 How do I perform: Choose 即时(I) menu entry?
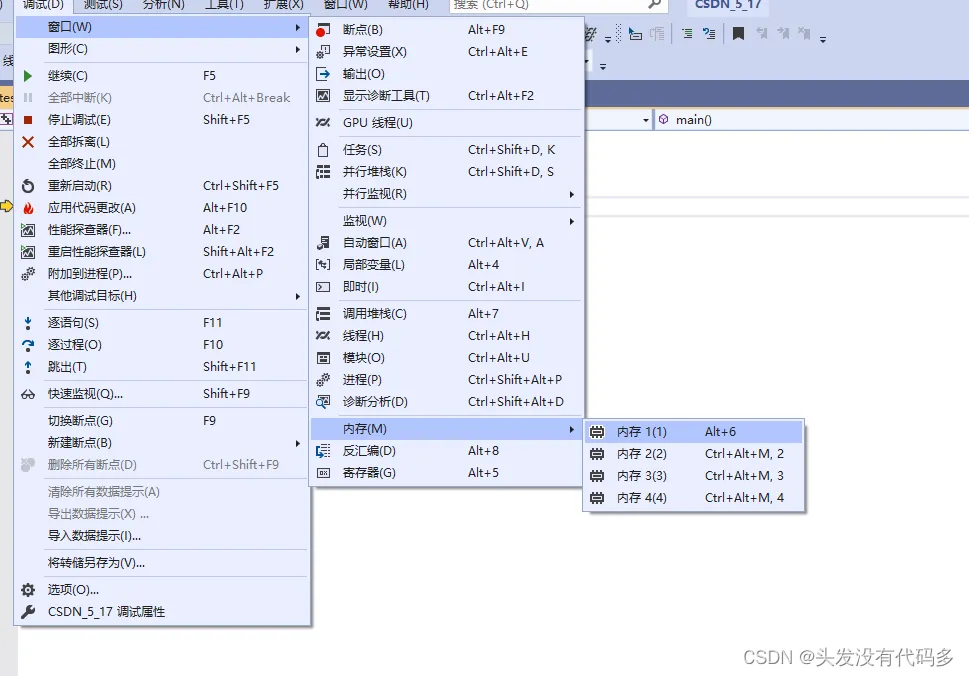446,287
